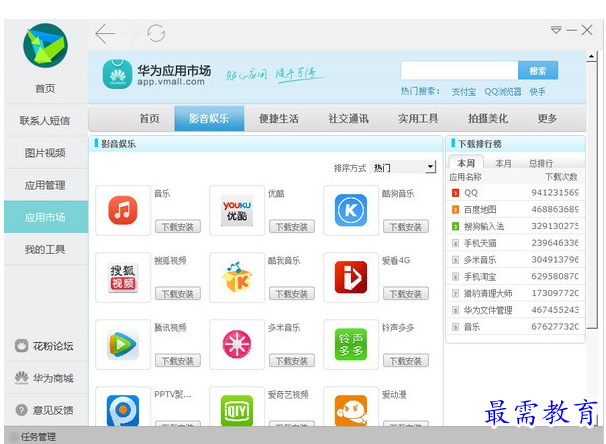
Task: Download and install 腾讯视频
Action: [178, 361]
